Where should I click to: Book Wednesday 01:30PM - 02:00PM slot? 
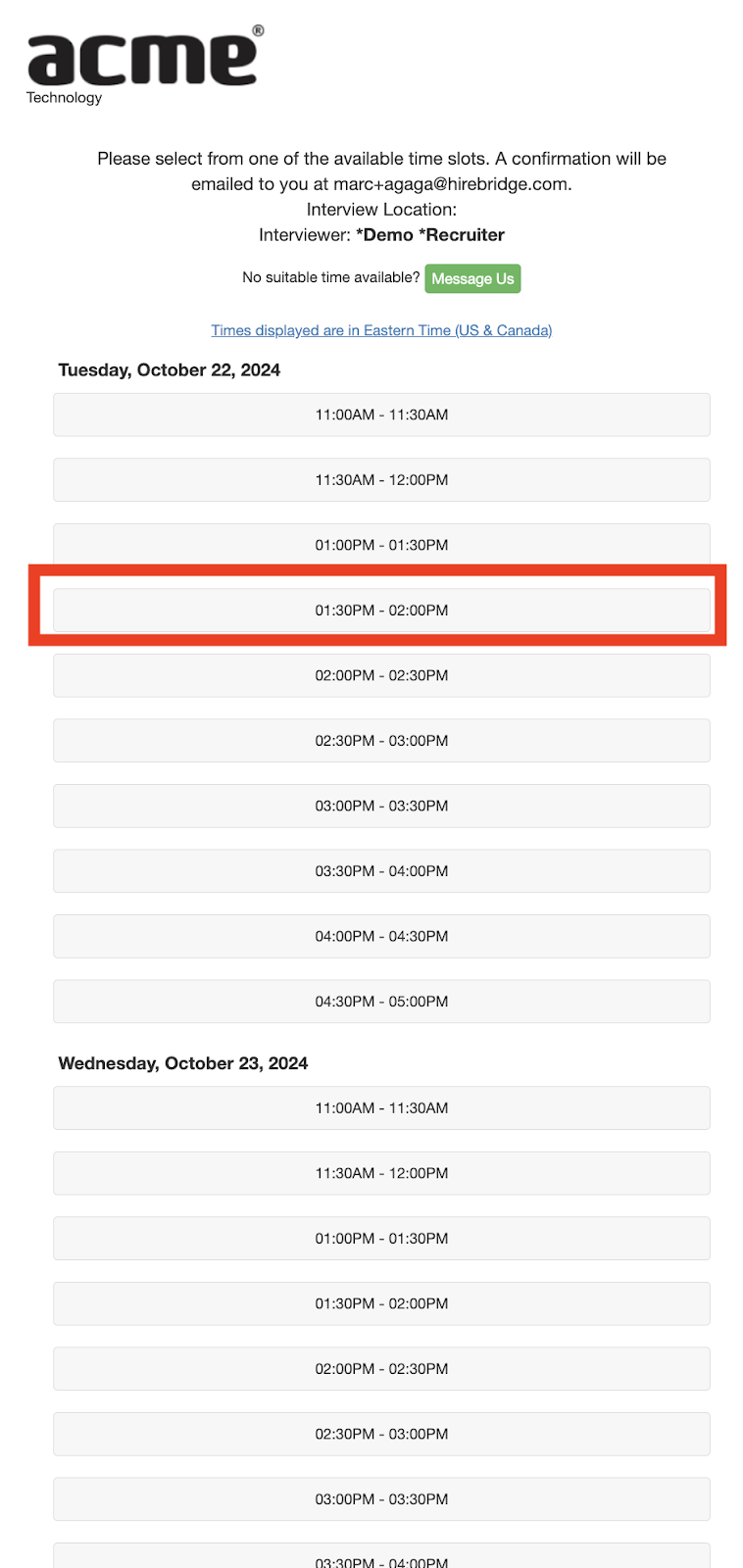(381, 1303)
